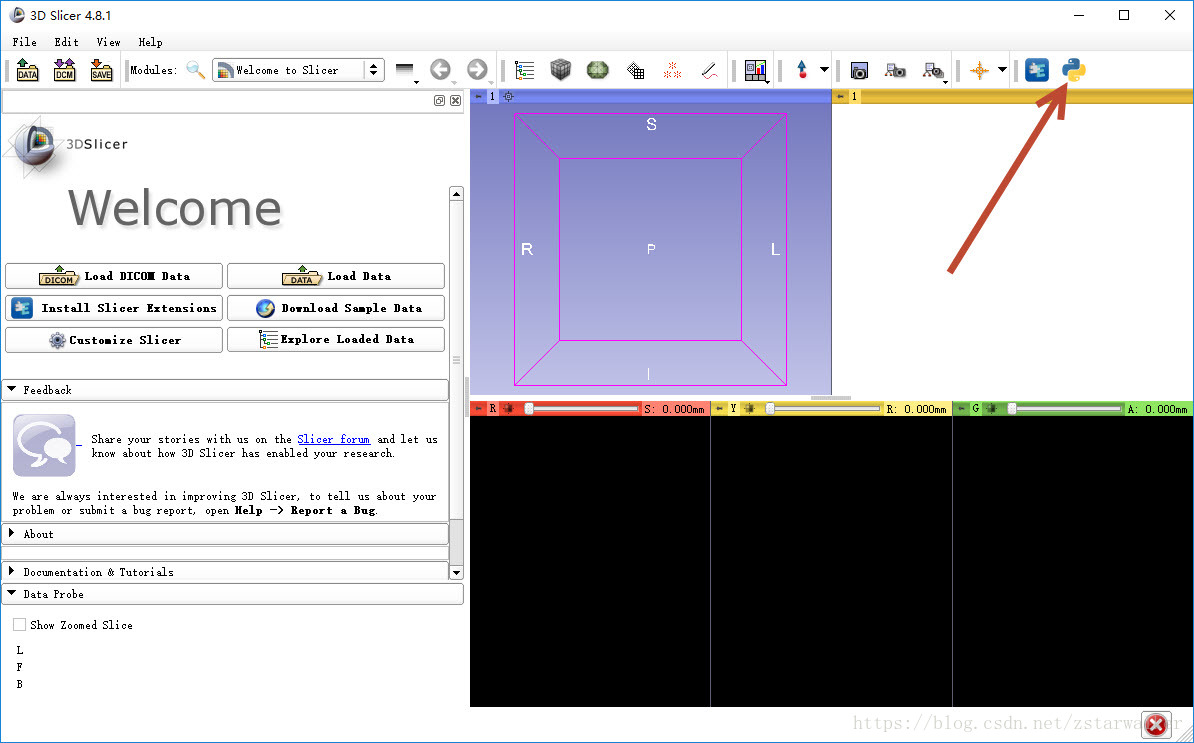Click the 3D view pin icon
Image resolution: width=1194 pixels, height=743 pixels.
[x=478, y=97]
